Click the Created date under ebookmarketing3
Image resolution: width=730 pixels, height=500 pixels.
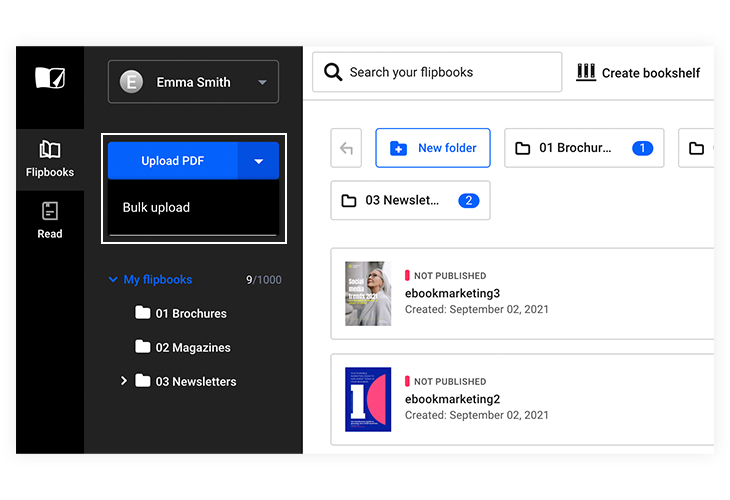(477, 310)
